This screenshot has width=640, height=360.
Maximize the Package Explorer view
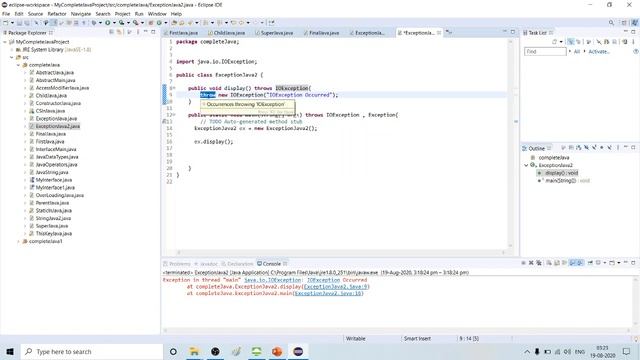[153, 32]
